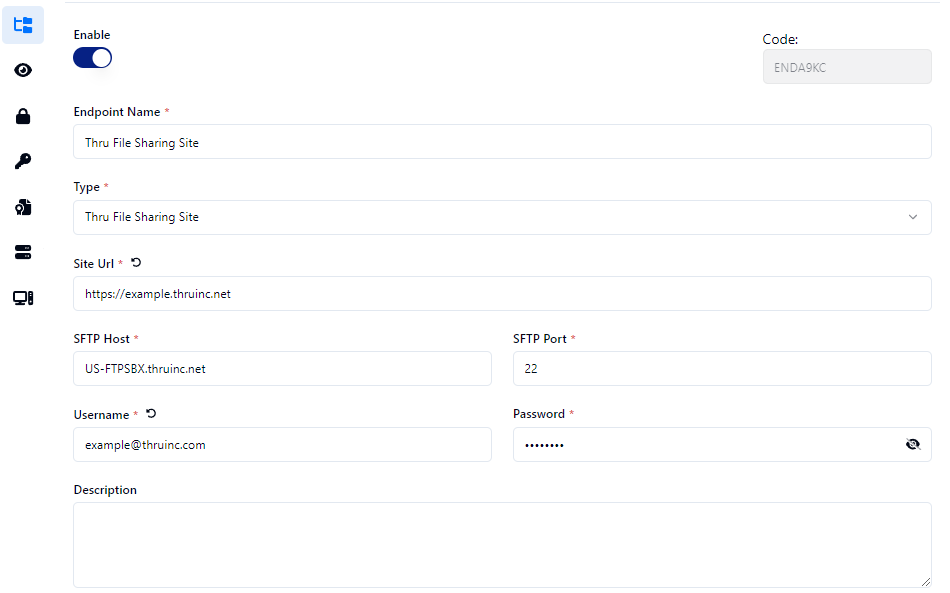Screen dimensions: 950x593
Task: Select the Username input field
Action: click(x=282, y=445)
